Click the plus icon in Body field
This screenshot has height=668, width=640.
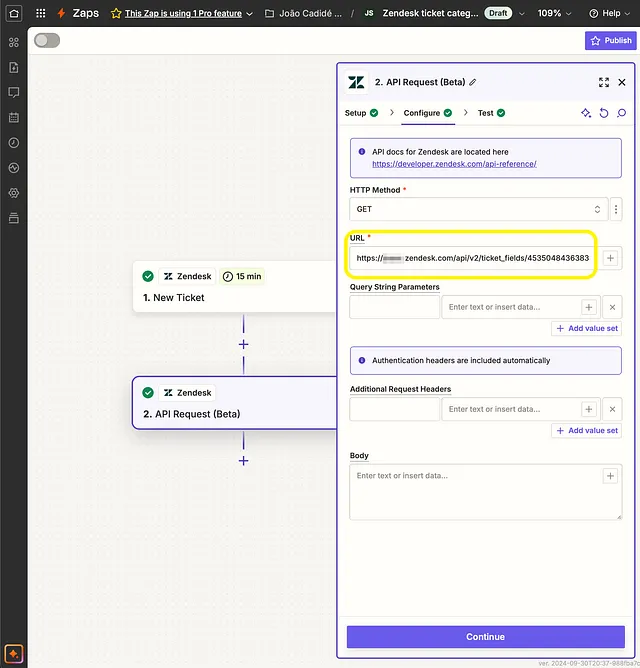pyautogui.click(x=610, y=476)
